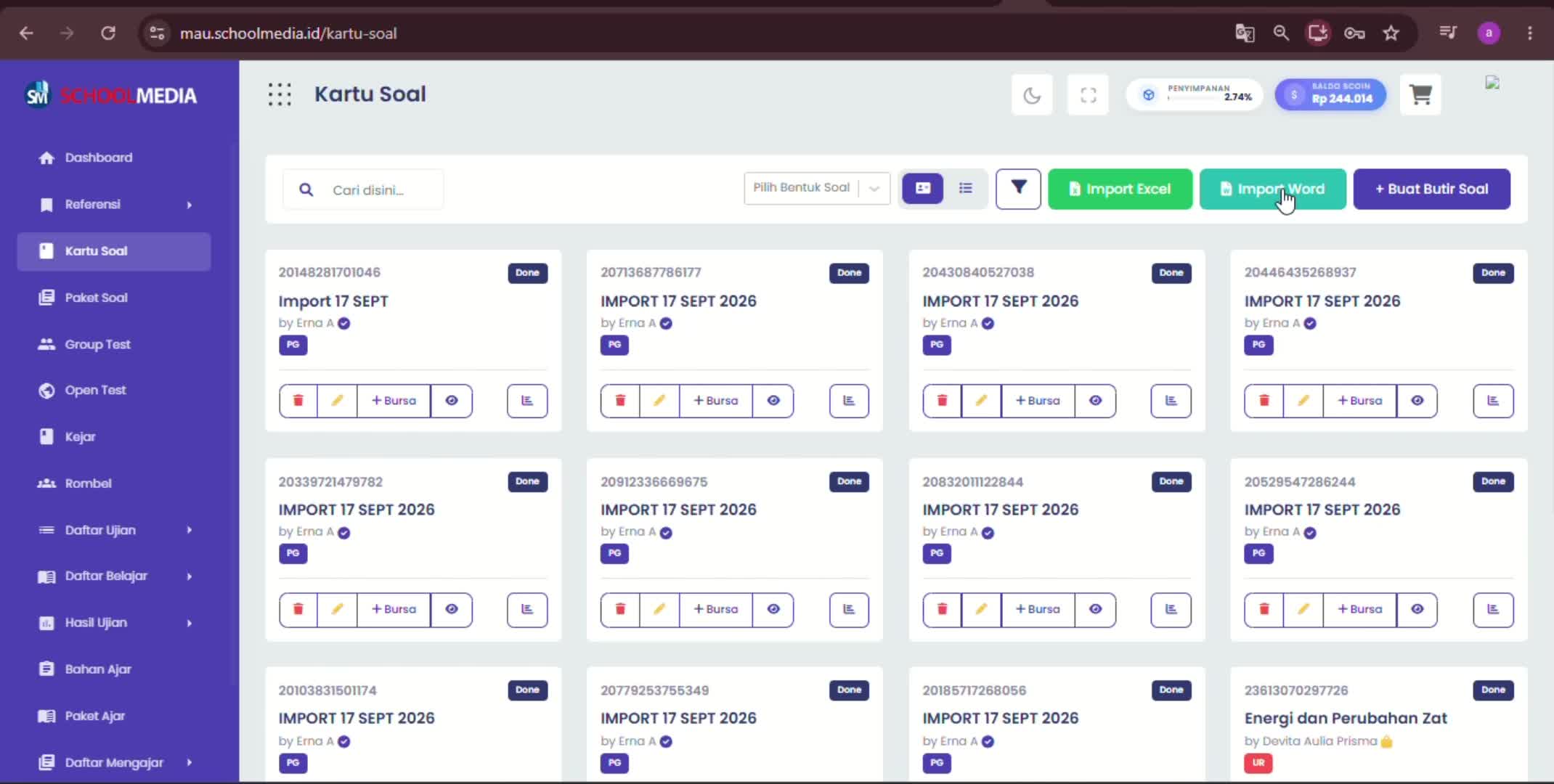Image resolution: width=1554 pixels, height=784 pixels.
Task: Bookmark this page with star icon
Action: (x=1391, y=33)
